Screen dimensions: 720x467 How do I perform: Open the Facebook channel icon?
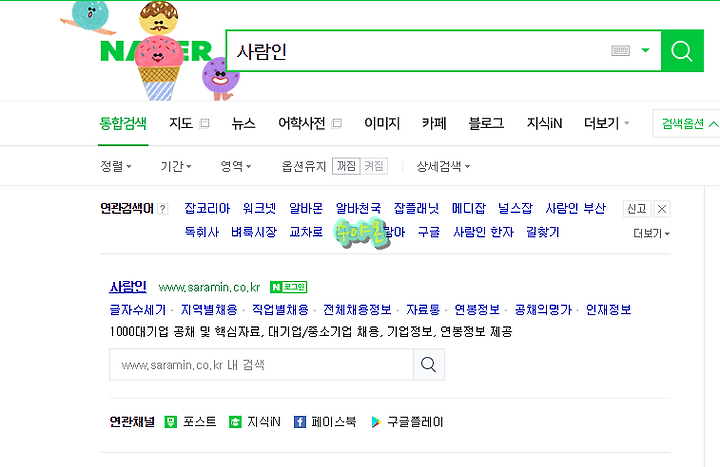[x=300, y=422]
